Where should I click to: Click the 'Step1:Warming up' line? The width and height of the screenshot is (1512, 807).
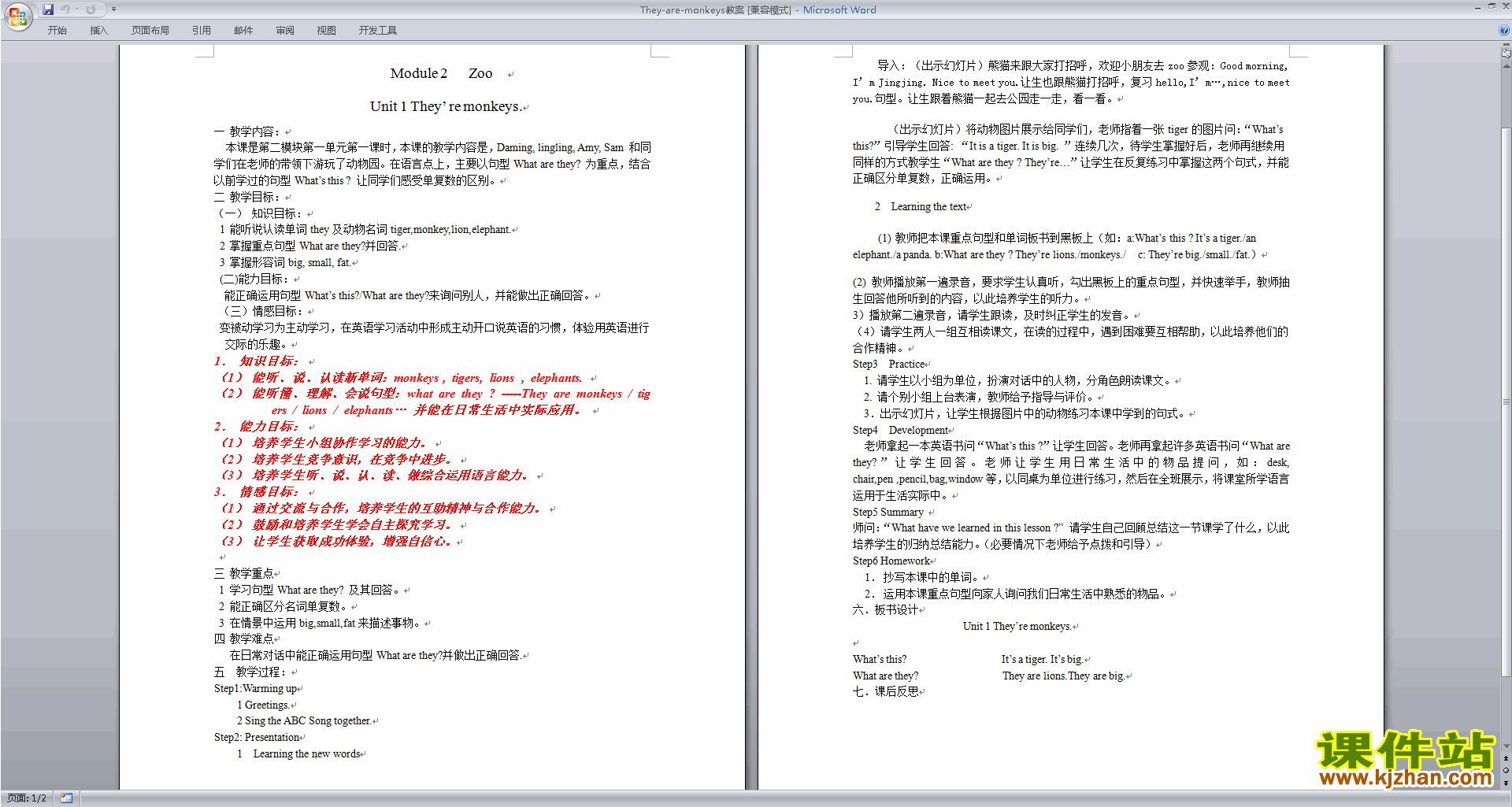255,688
